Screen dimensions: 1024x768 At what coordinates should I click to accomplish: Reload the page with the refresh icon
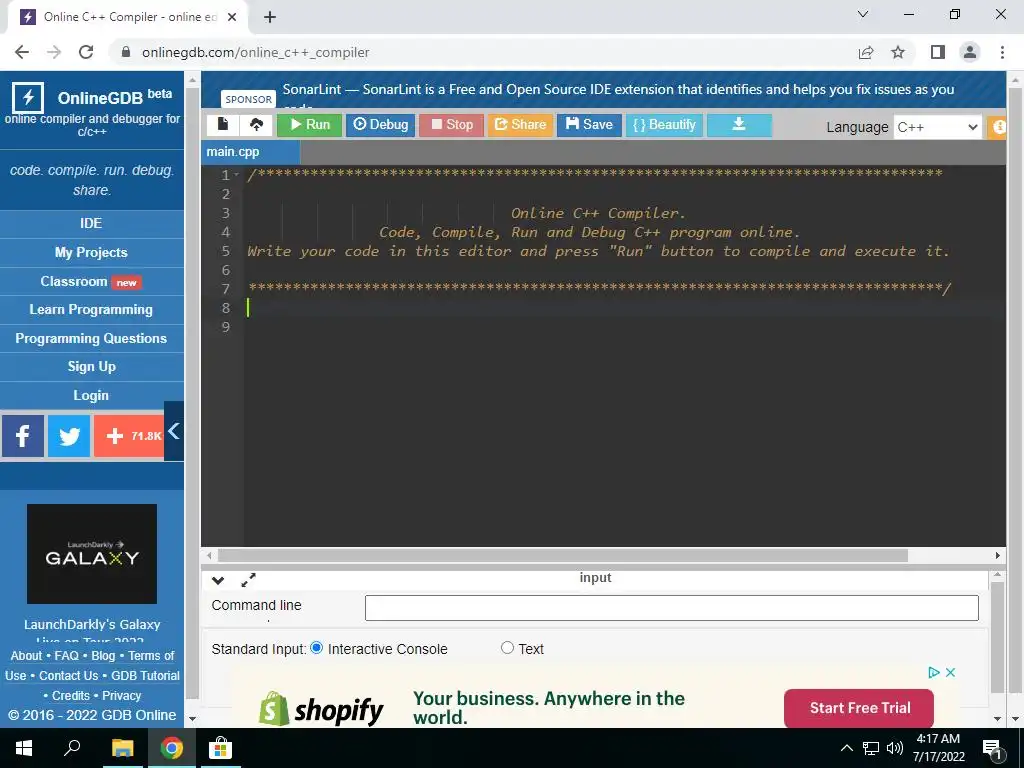click(86, 52)
